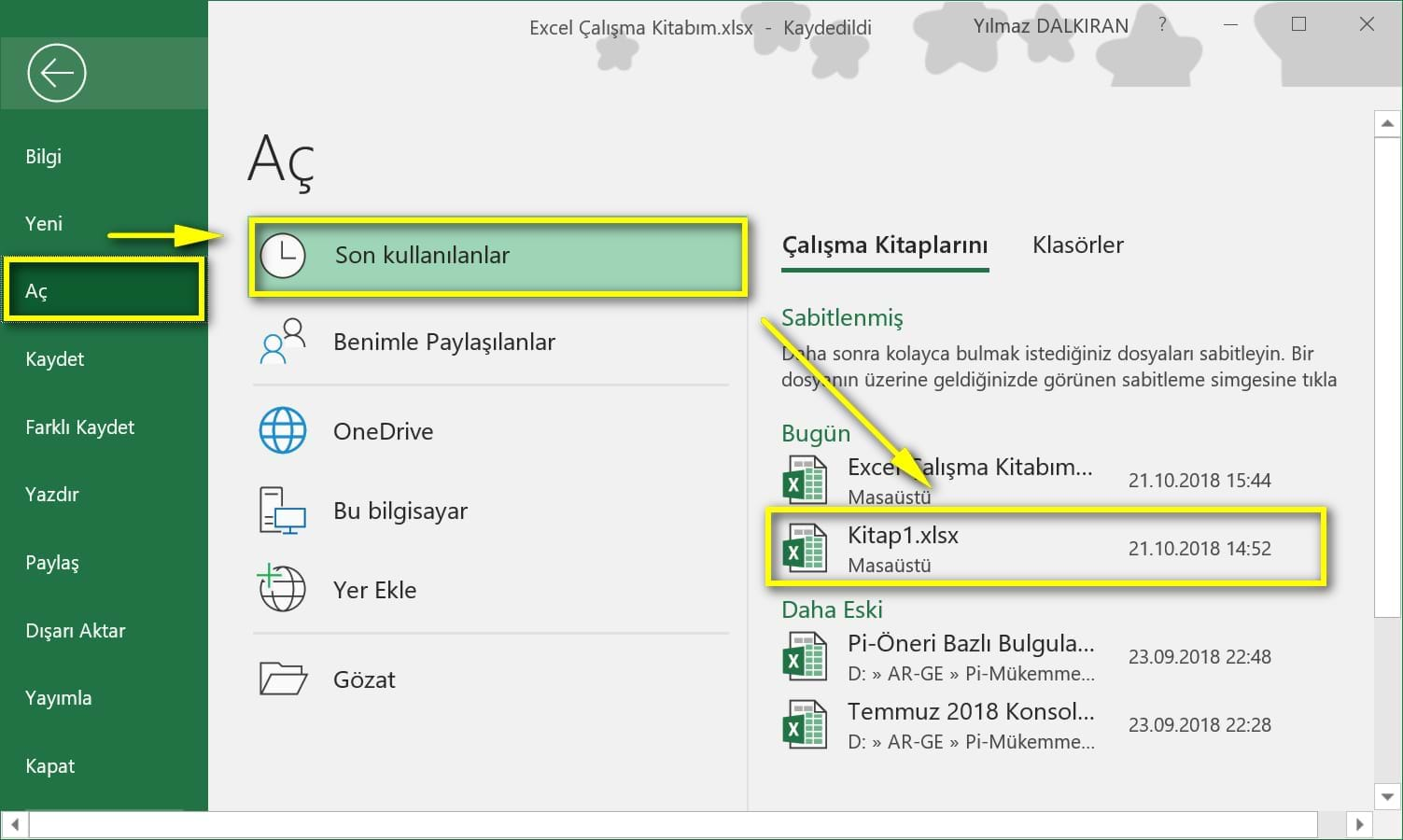Click the 23.09.2018 22:48 timestamp
The width and height of the screenshot is (1403, 840).
click(x=1200, y=657)
